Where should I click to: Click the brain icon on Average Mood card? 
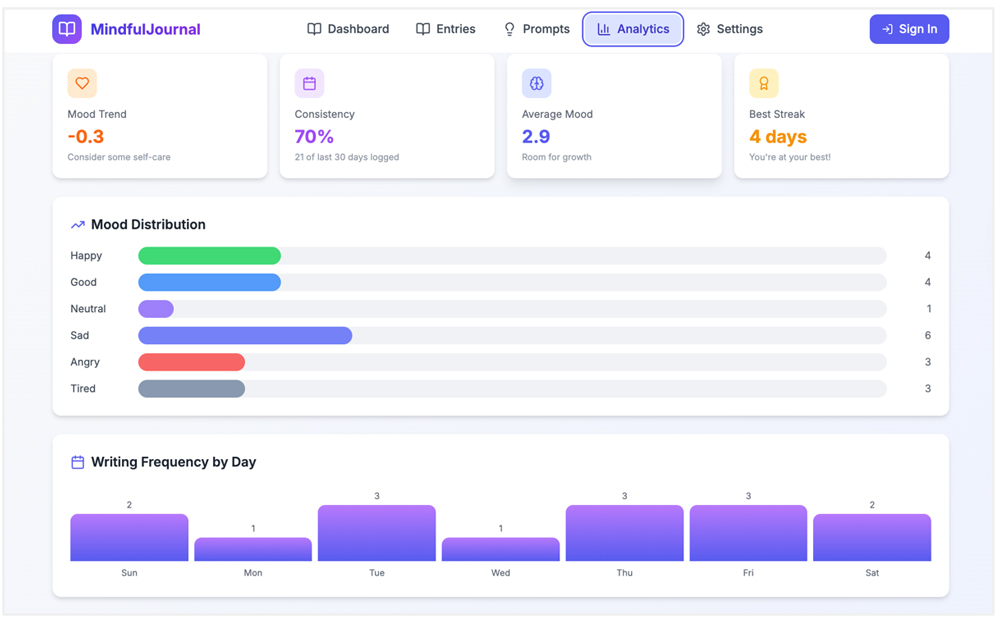coord(536,84)
